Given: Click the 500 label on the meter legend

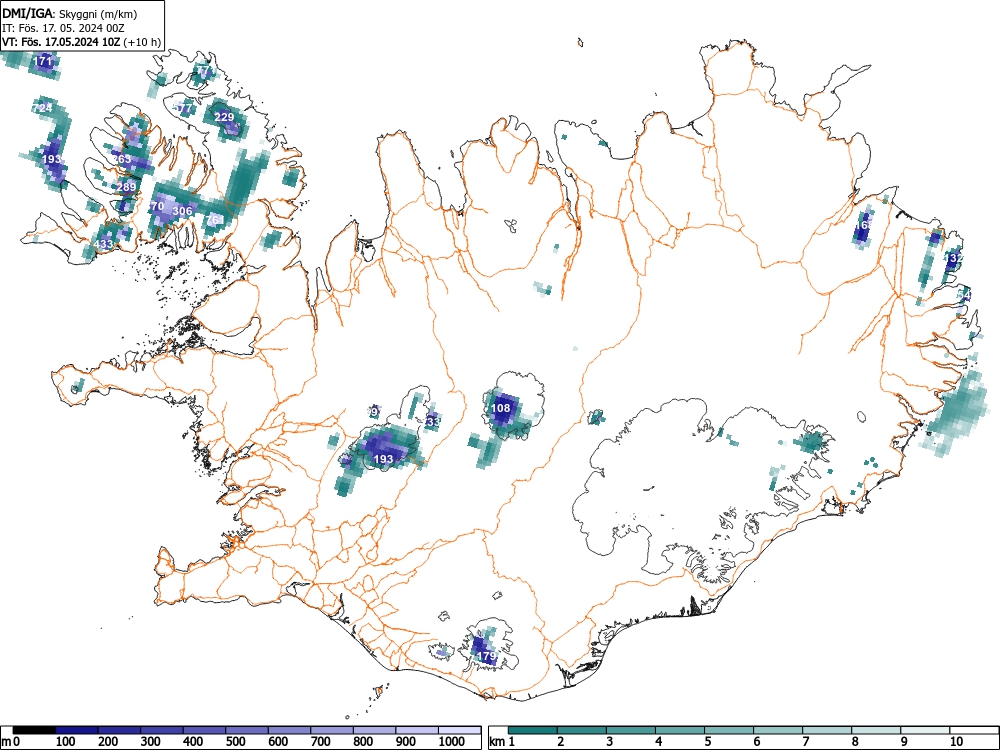Looking at the screenshot, I should click(x=235, y=742).
